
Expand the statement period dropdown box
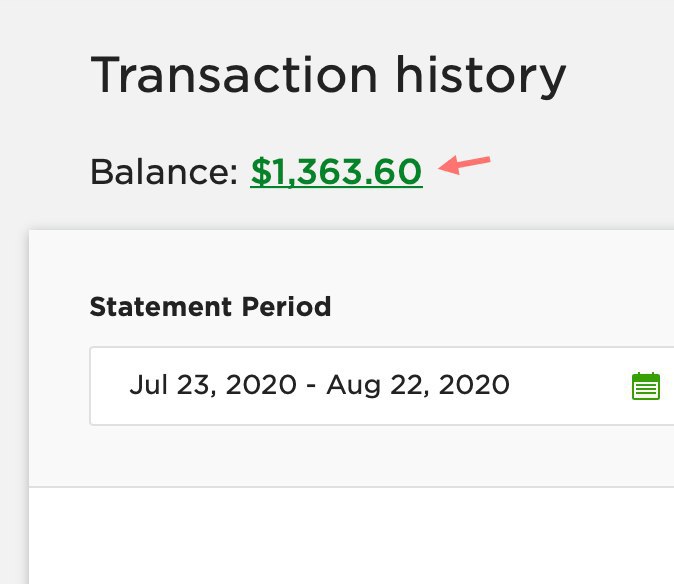point(382,385)
